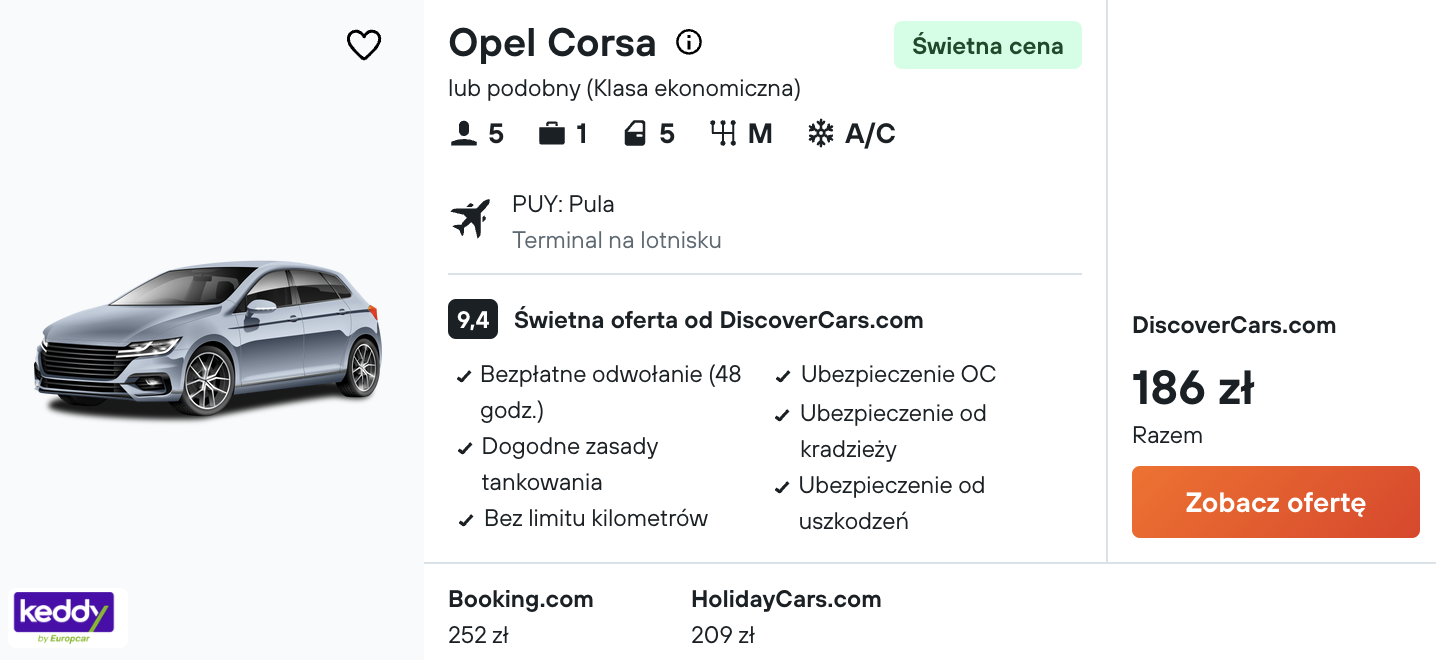Viewport: 1436px width, 660px height.
Task: Click Bezpłatne odwołanie feature item
Action: 600,393
